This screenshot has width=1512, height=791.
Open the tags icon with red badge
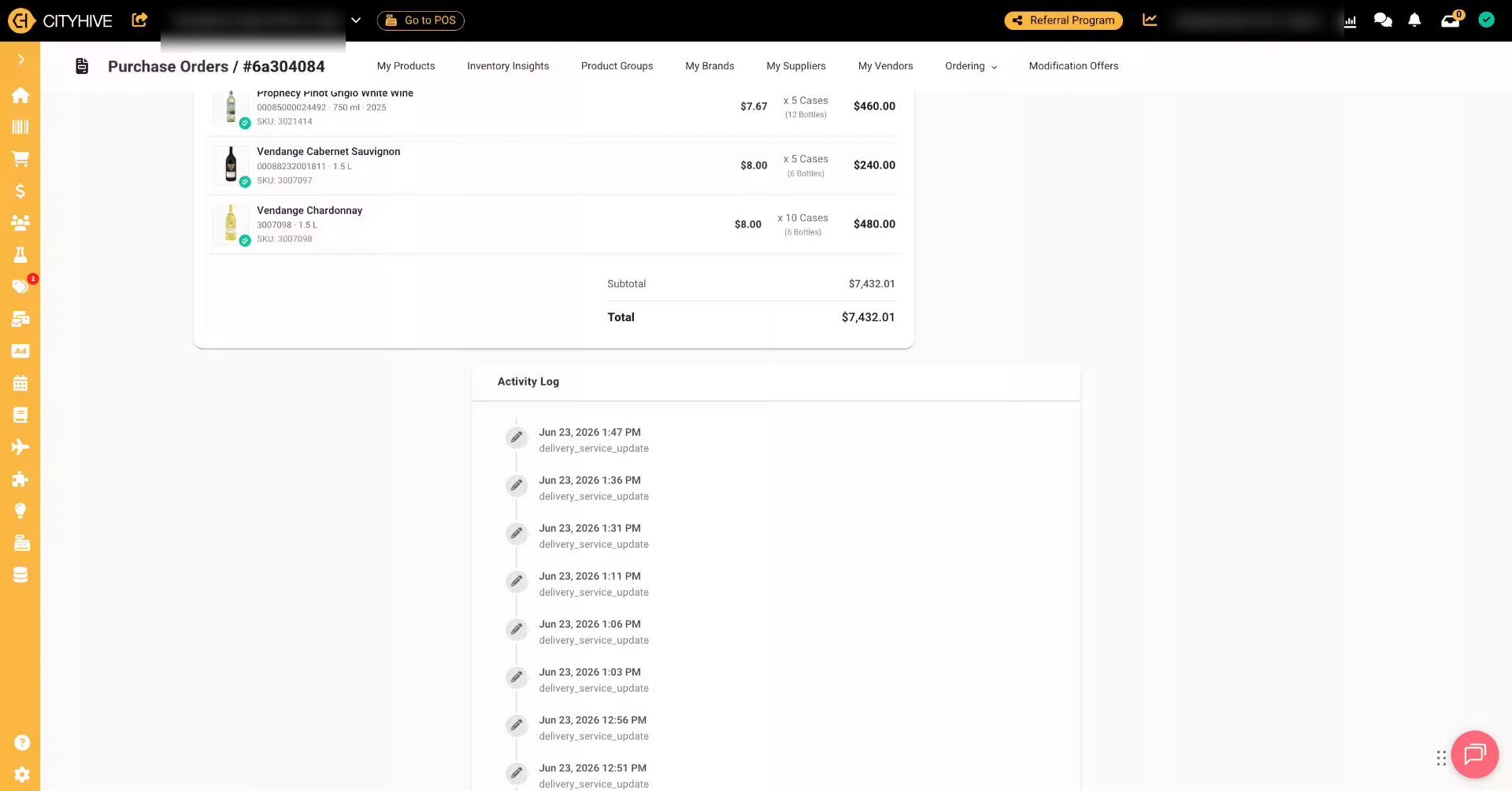20,286
